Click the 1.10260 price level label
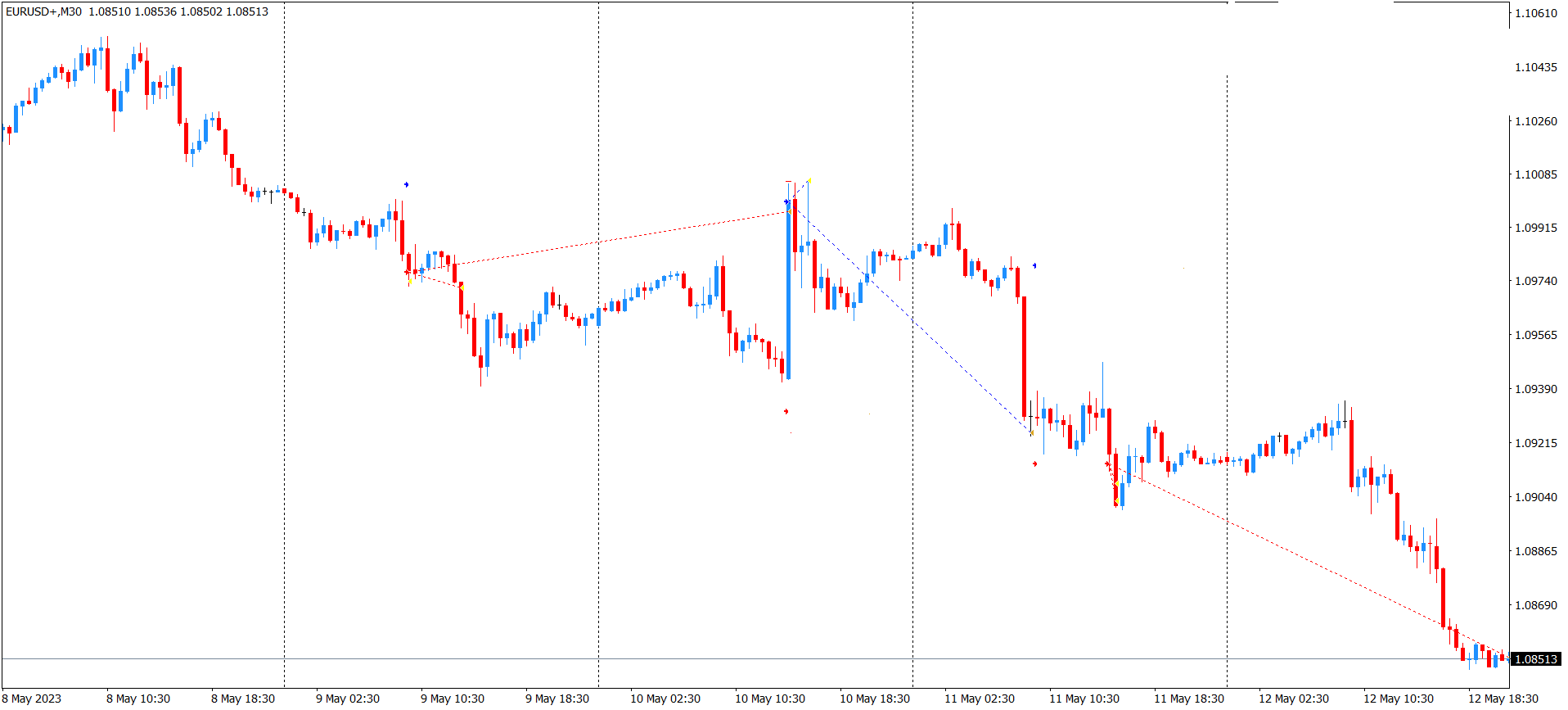Screen dimensions: 1568x710 click(x=1536, y=121)
